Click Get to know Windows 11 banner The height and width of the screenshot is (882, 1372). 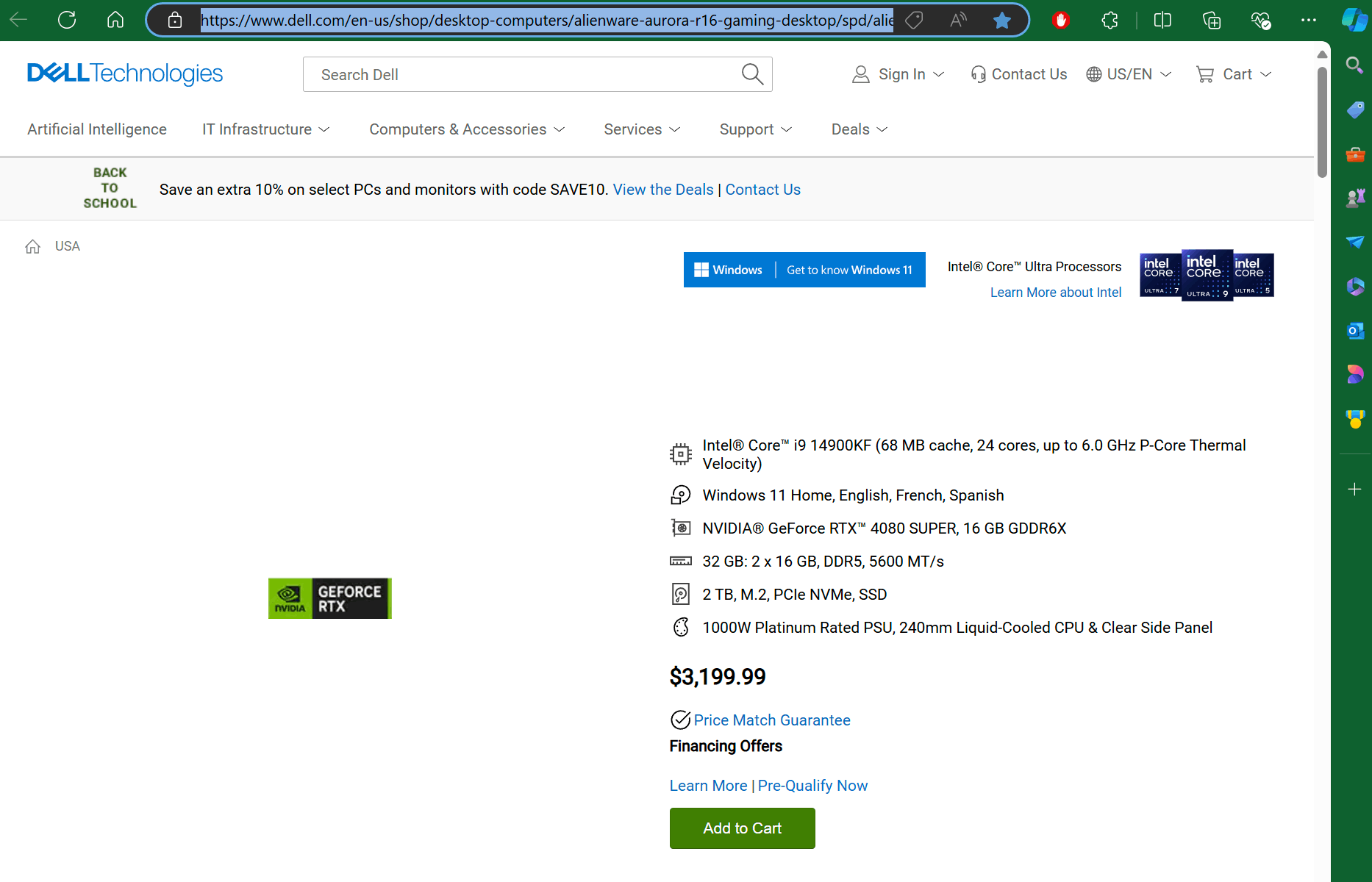(x=804, y=270)
